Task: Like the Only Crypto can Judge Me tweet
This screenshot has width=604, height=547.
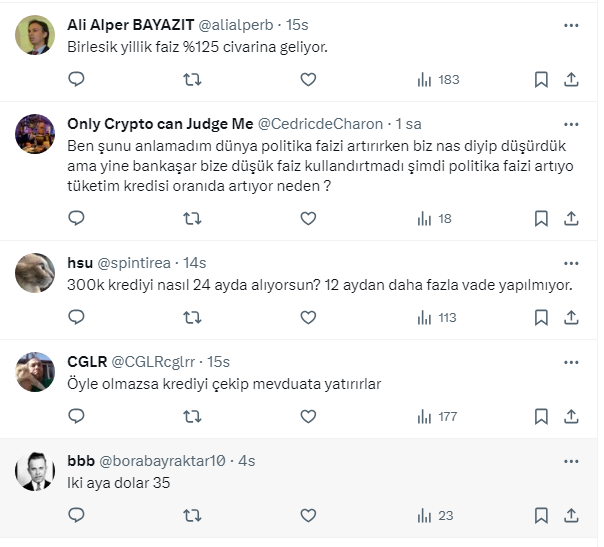Action: 308,218
